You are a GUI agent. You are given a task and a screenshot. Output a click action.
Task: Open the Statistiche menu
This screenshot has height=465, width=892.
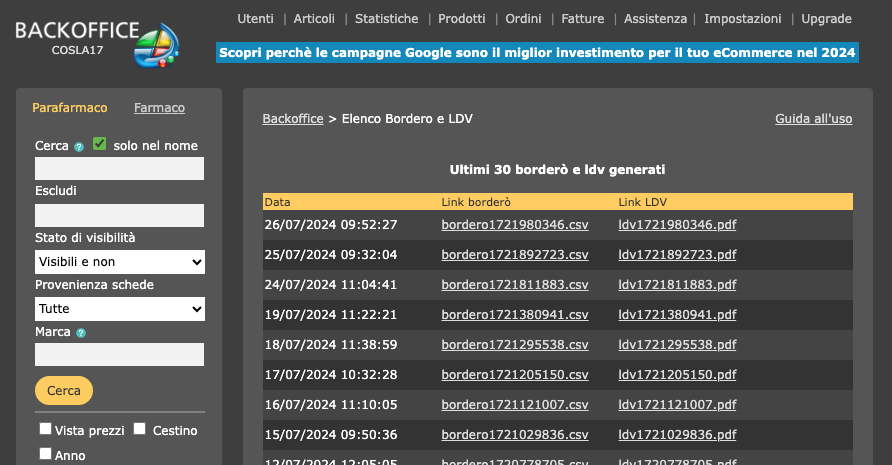tap(387, 19)
